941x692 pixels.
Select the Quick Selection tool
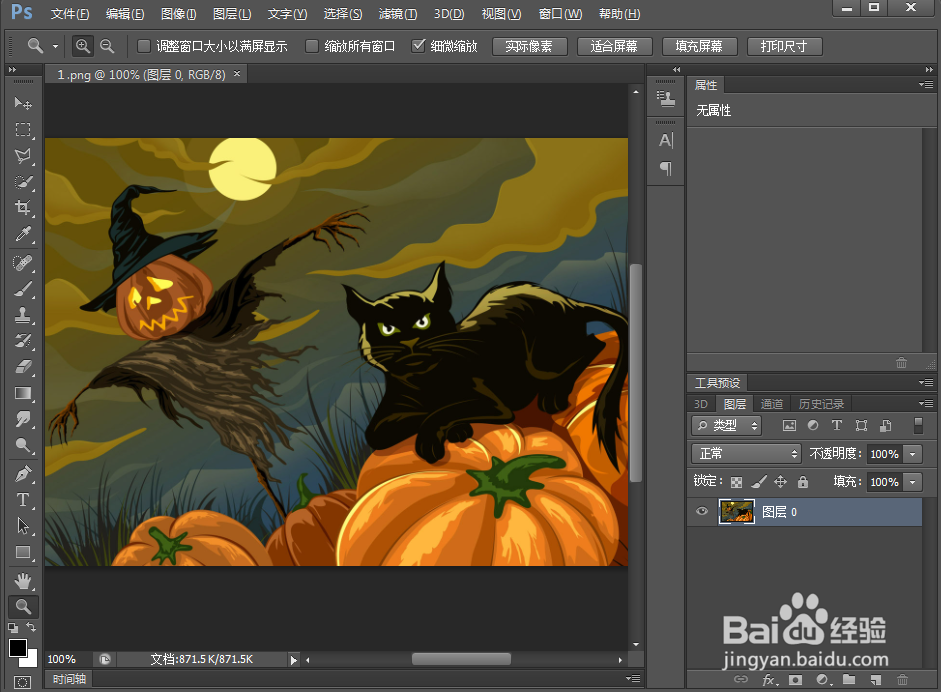tap(23, 182)
